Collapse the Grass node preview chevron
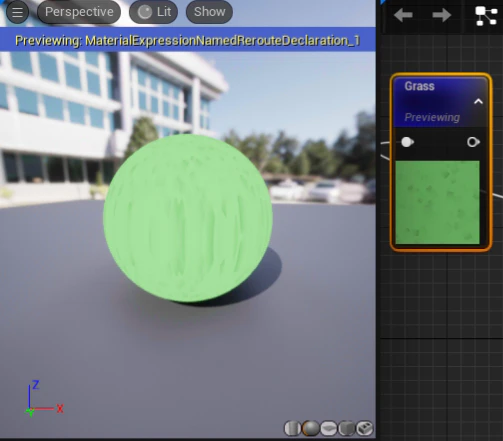Viewport: 503px width, 441px height. pos(478,101)
